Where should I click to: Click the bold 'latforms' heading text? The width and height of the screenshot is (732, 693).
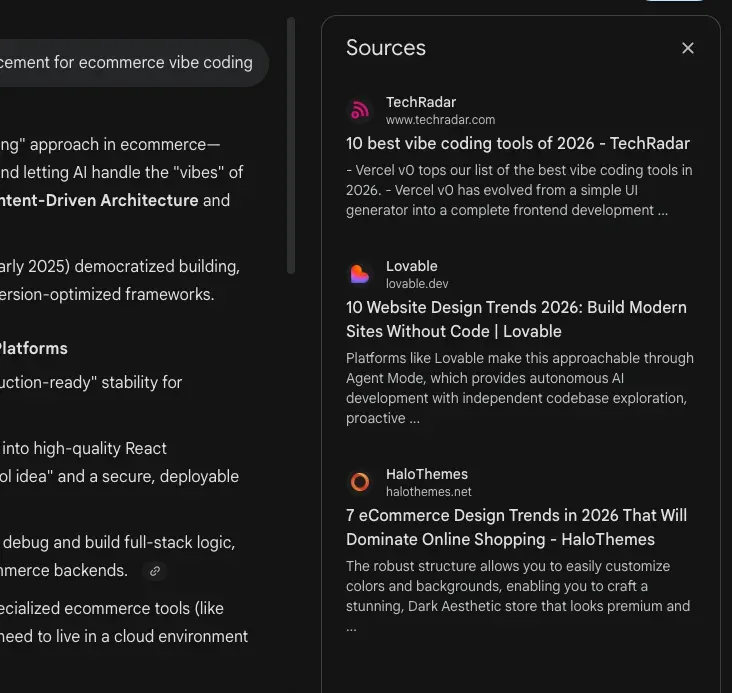point(34,348)
